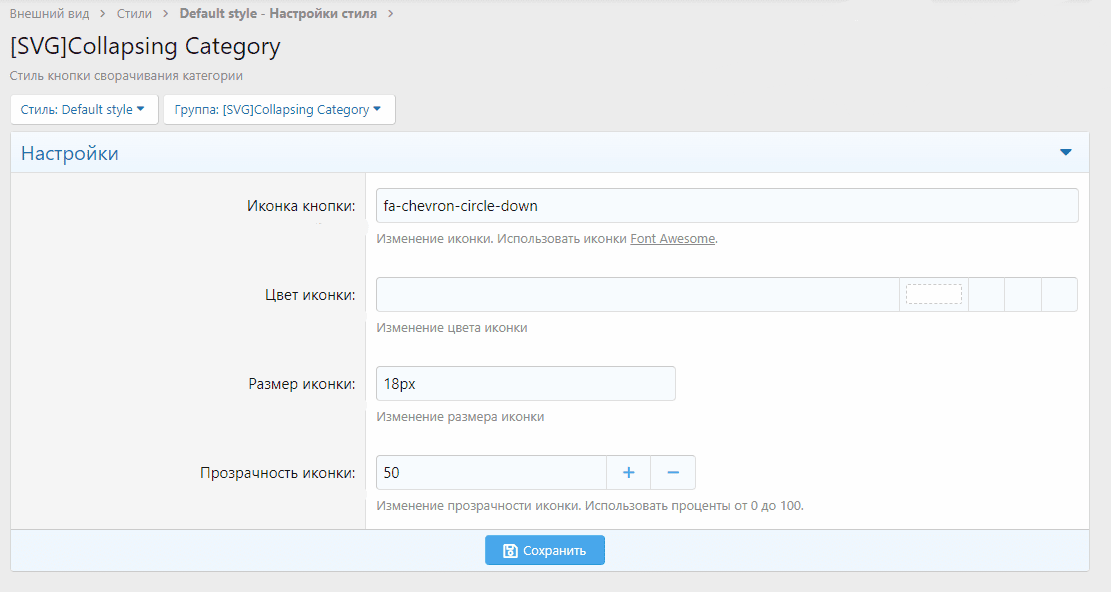Open the Группа: [SVG]Collapsing Category dropdown
The image size is (1111, 592).
click(x=279, y=110)
